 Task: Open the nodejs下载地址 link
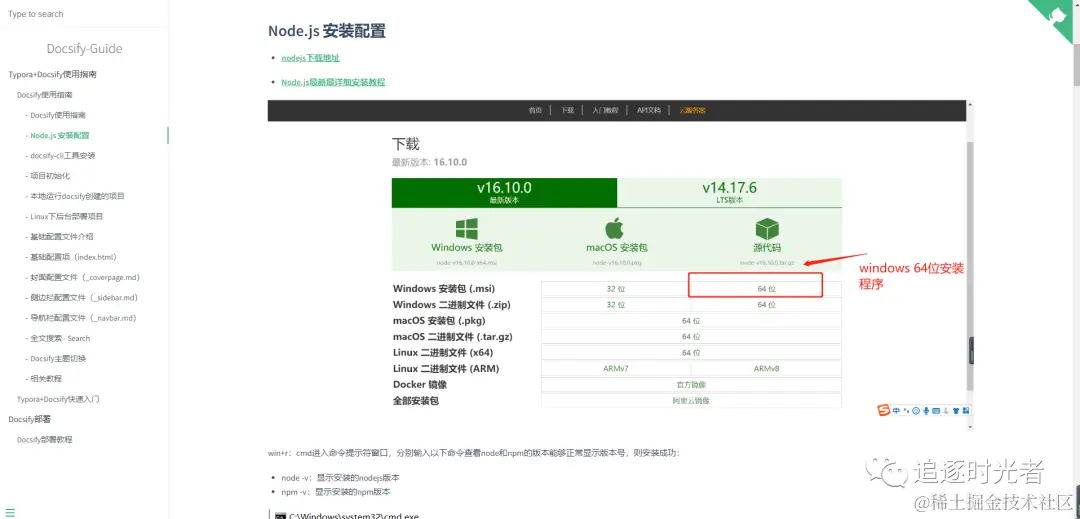[310, 59]
